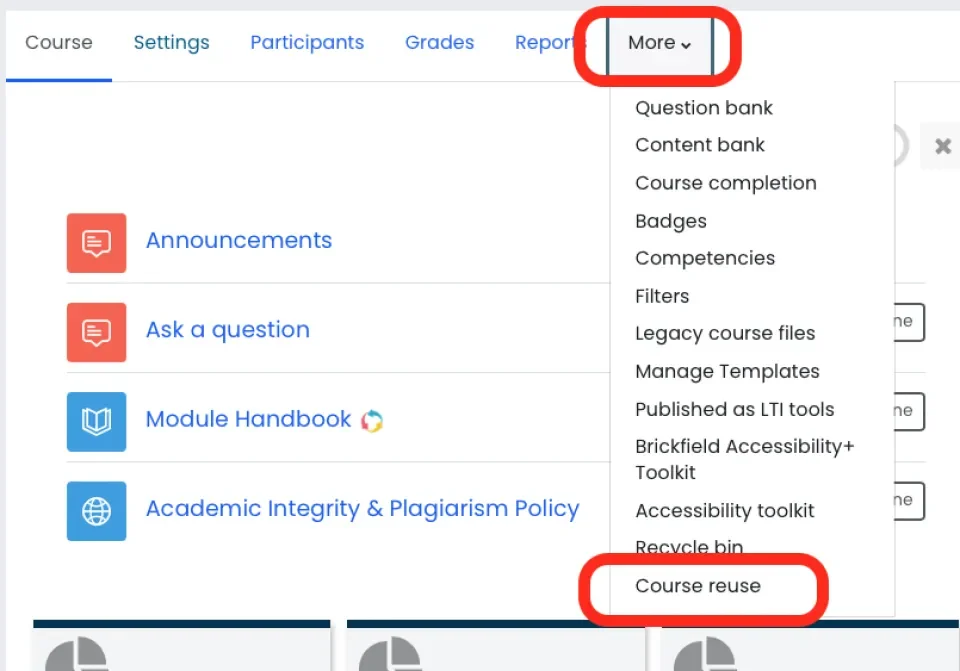
Task: Choose Question bank in the More menu
Action: coord(704,108)
